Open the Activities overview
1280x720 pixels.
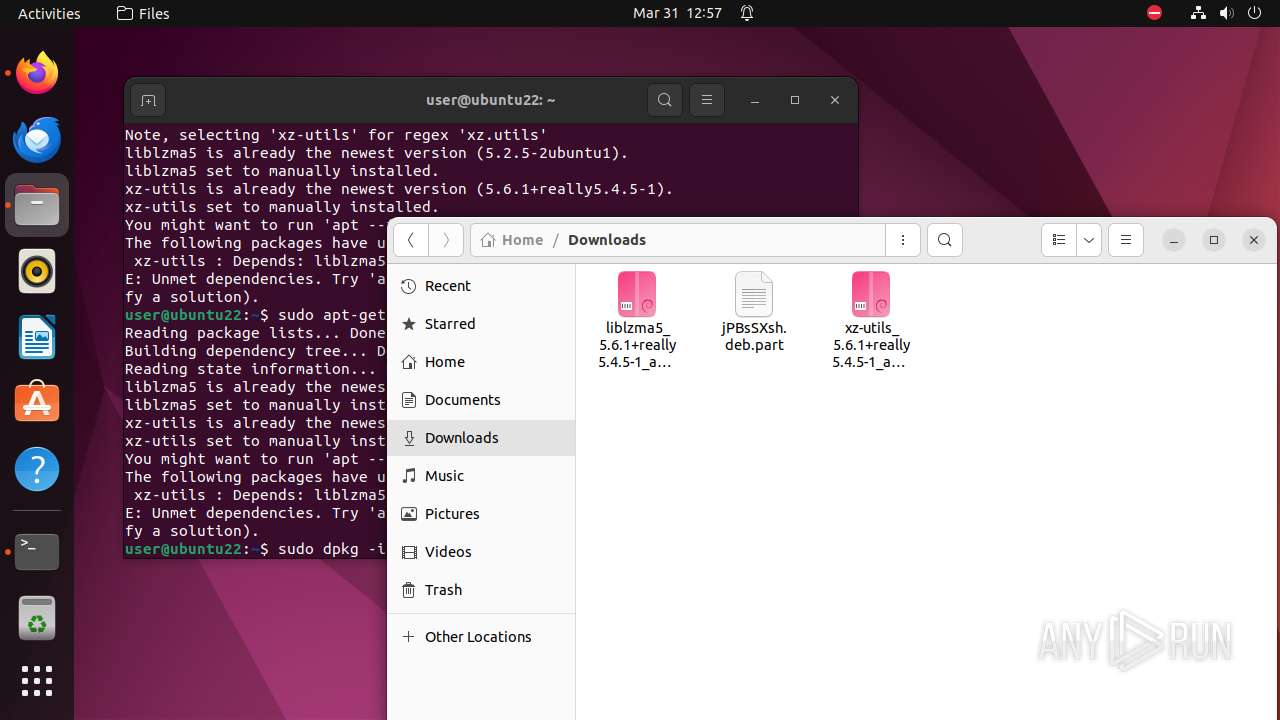(49, 13)
